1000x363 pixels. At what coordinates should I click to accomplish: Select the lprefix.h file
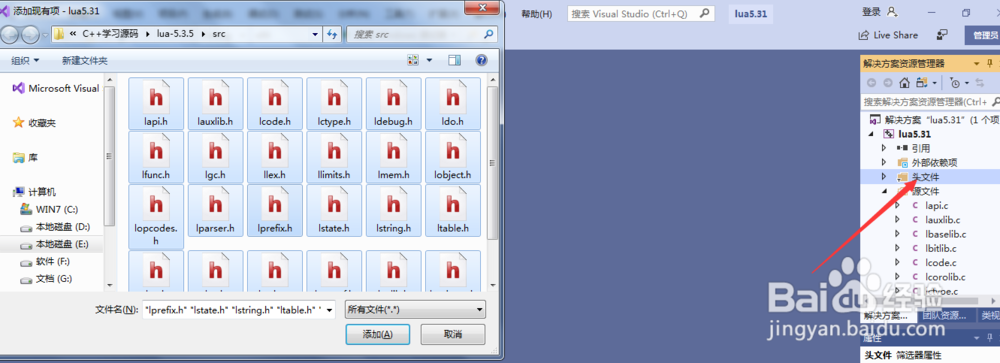point(275,211)
